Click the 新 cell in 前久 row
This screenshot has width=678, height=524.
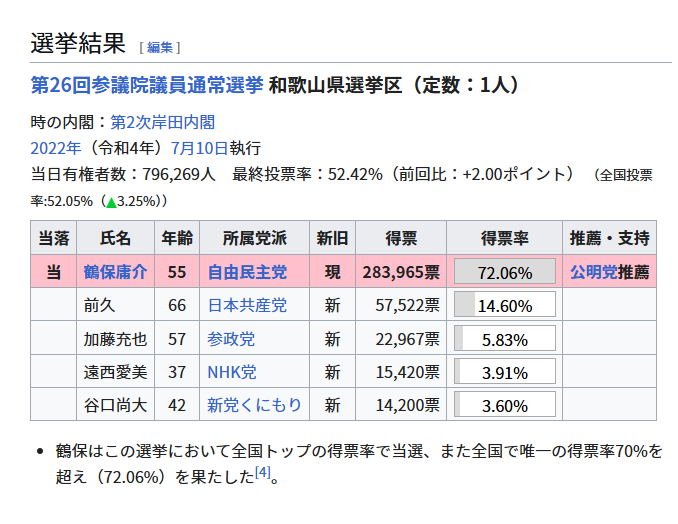(332, 305)
